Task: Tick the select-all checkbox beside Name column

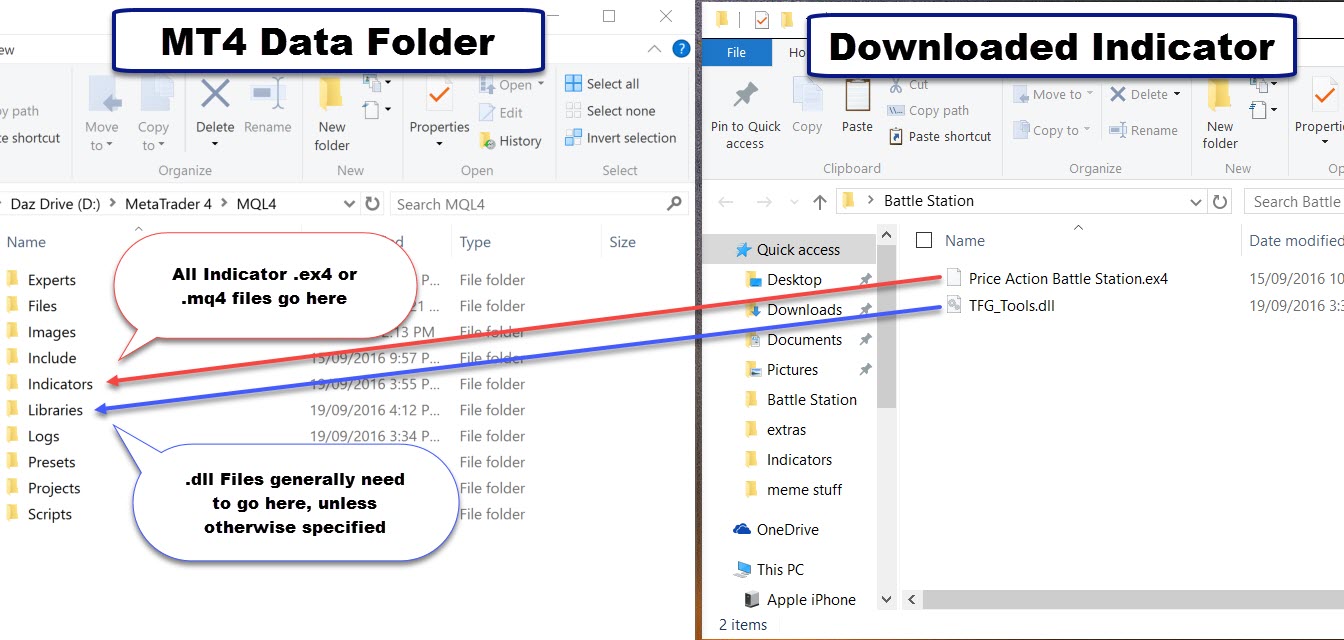Action: 924,240
